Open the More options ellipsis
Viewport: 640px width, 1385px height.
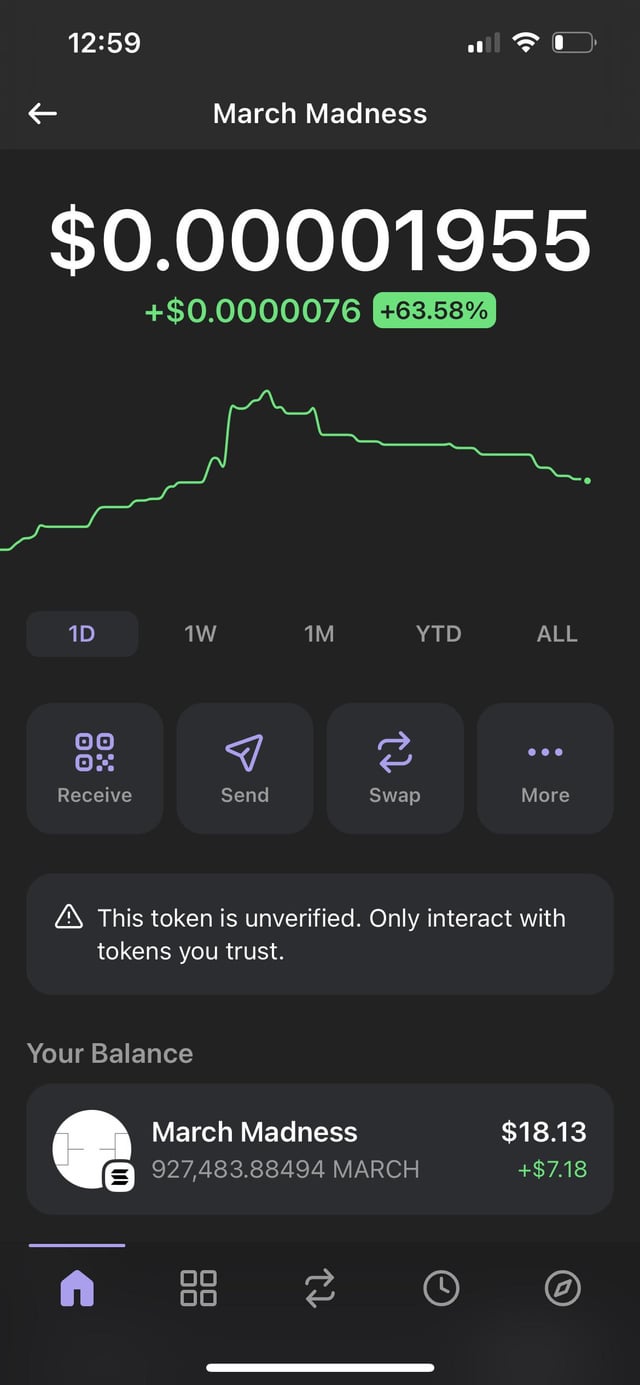click(545, 768)
